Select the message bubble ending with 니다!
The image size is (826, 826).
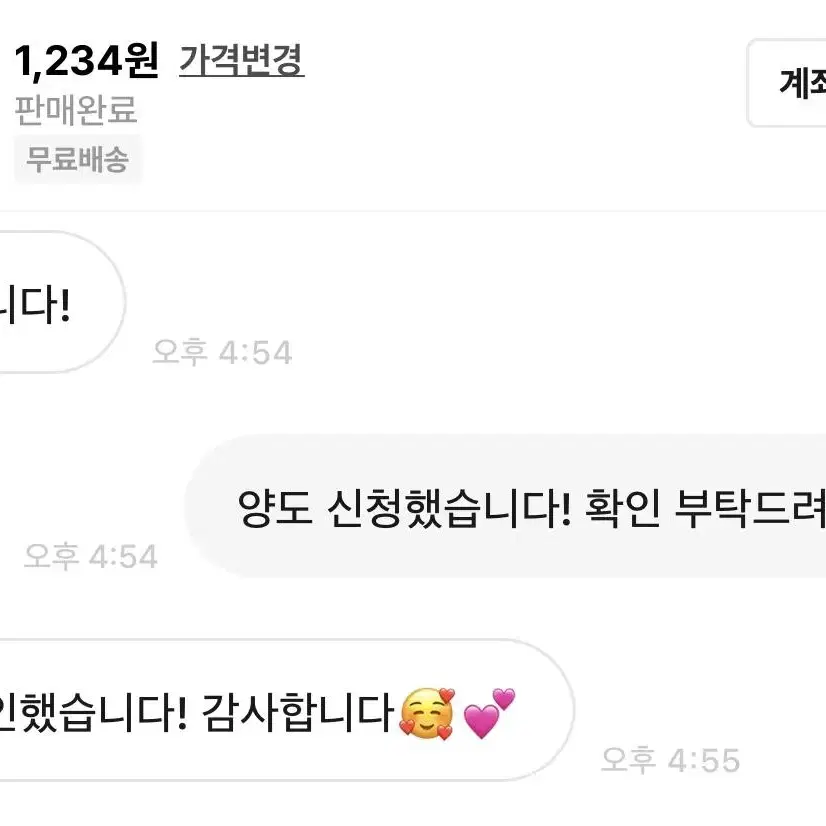62,302
